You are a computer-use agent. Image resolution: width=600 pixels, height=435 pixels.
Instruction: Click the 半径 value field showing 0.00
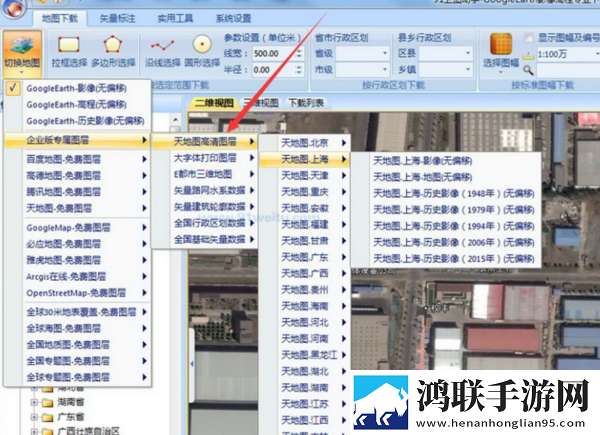click(x=274, y=70)
